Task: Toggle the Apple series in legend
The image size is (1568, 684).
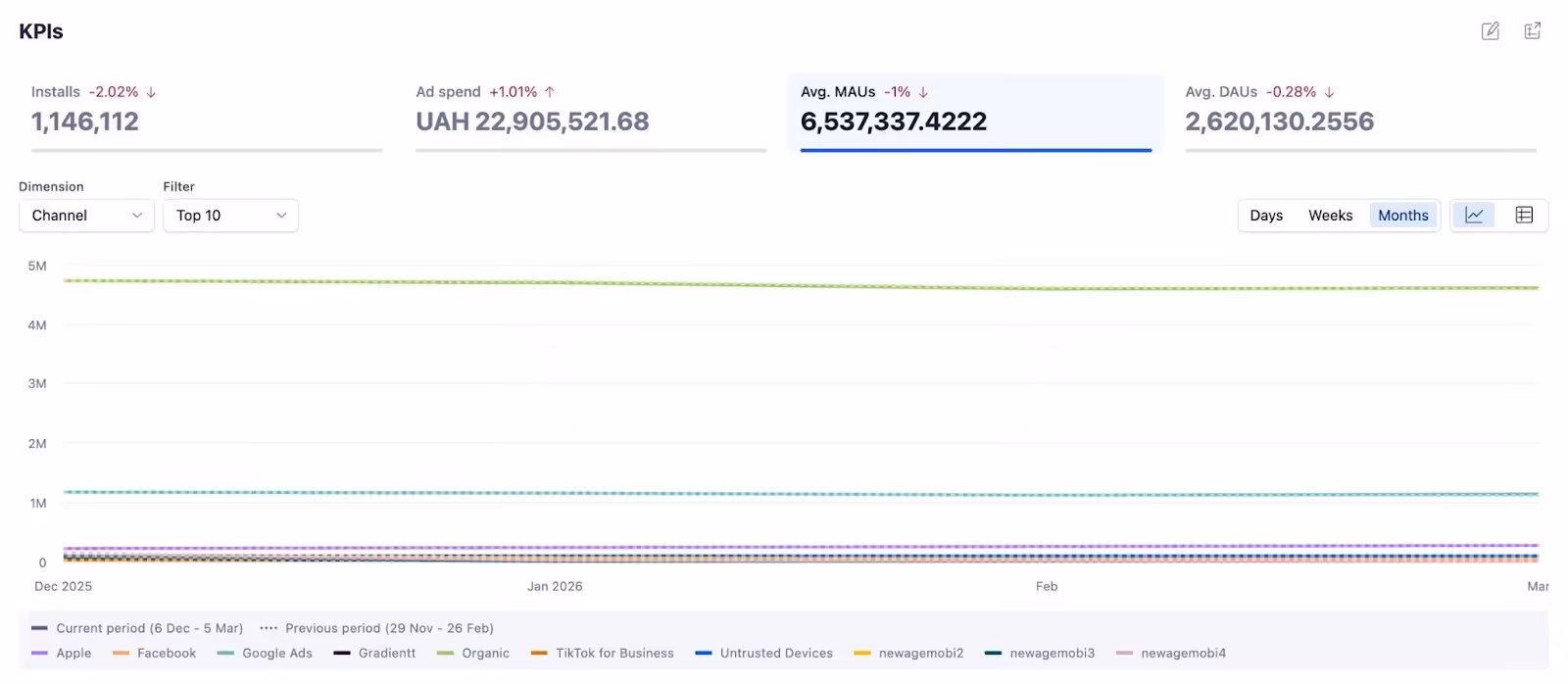Action: tap(62, 653)
